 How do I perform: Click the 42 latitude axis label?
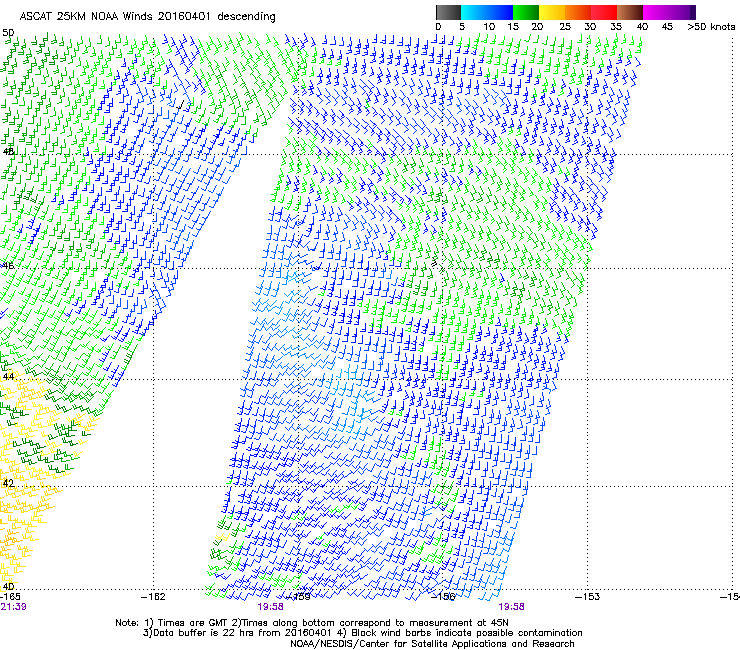click(8, 483)
